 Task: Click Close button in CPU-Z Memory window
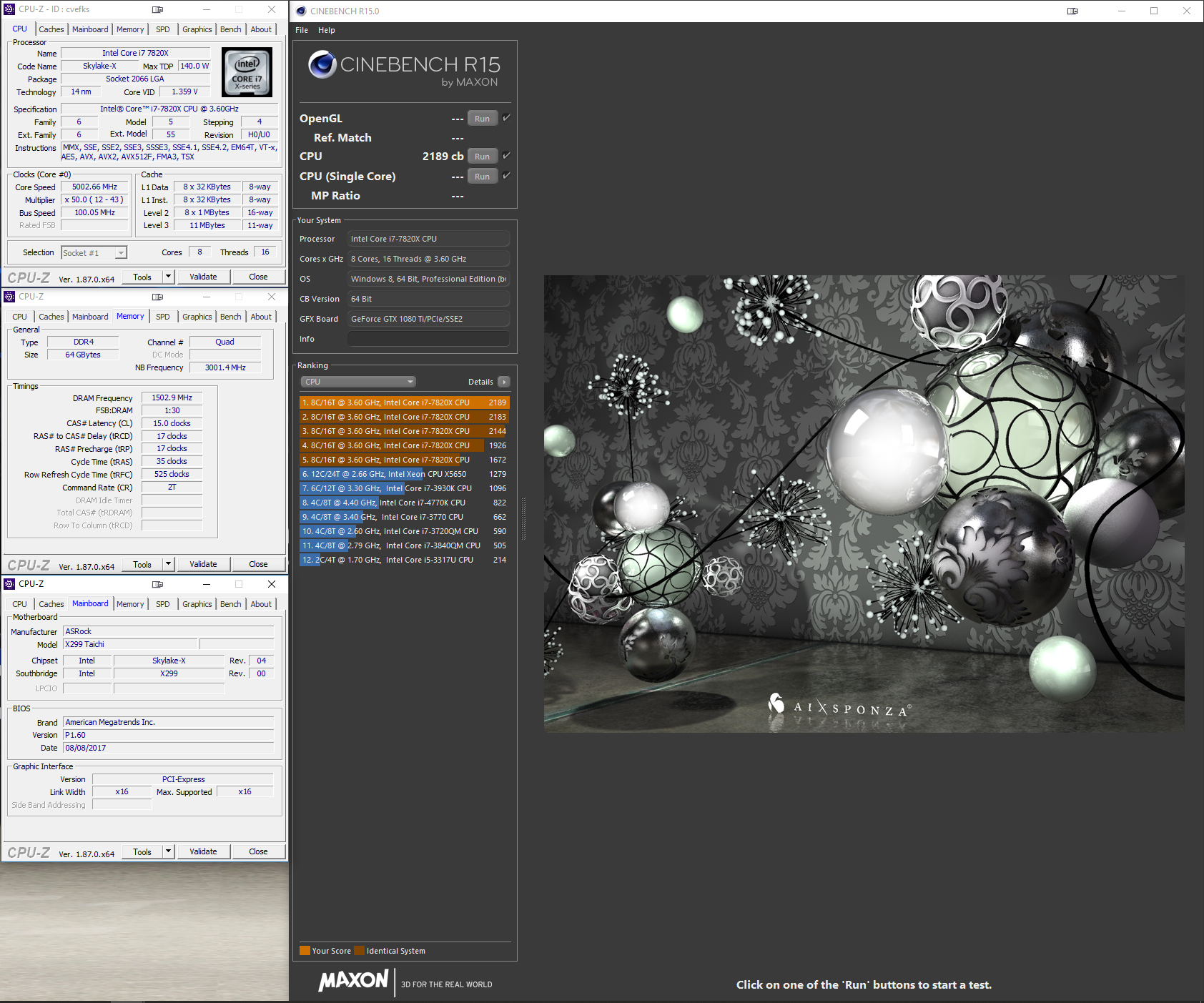click(x=258, y=564)
